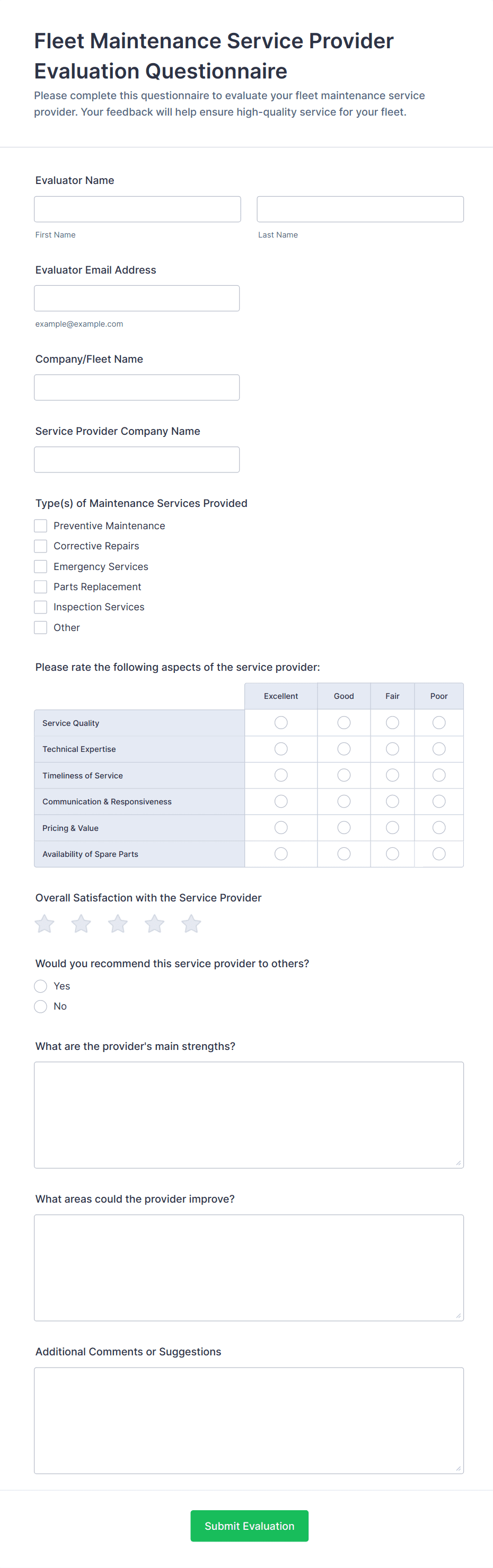Image resolution: width=493 pixels, height=1568 pixels.
Task: Enable the Inspection Services checkbox
Action: pyautogui.click(x=41, y=607)
